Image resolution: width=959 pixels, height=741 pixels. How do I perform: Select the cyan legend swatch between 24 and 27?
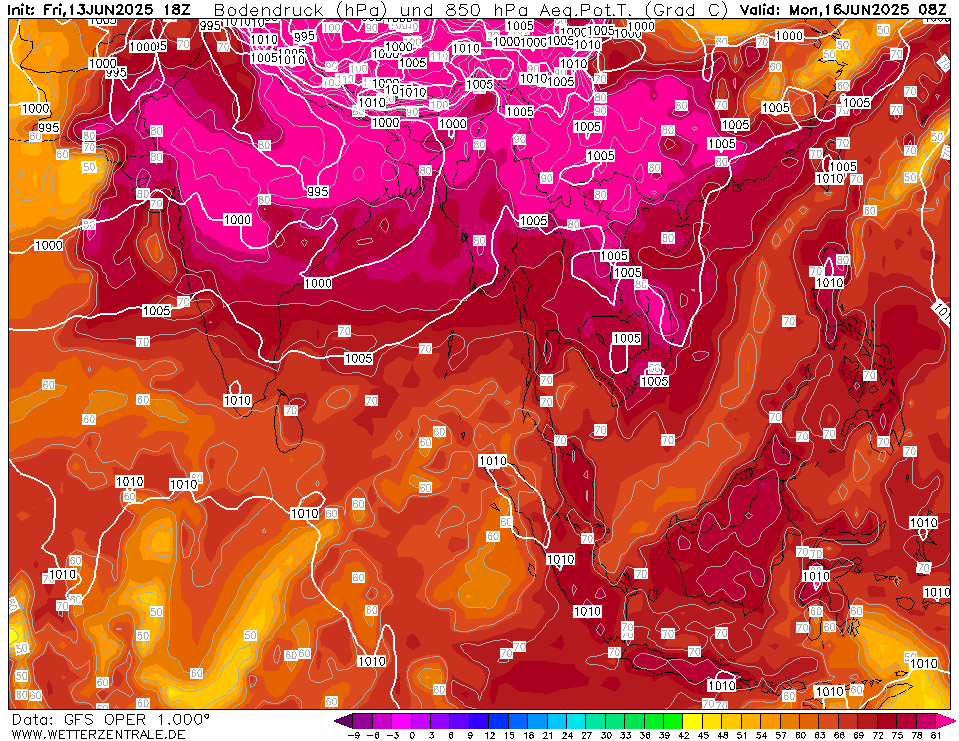pyautogui.click(x=577, y=721)
